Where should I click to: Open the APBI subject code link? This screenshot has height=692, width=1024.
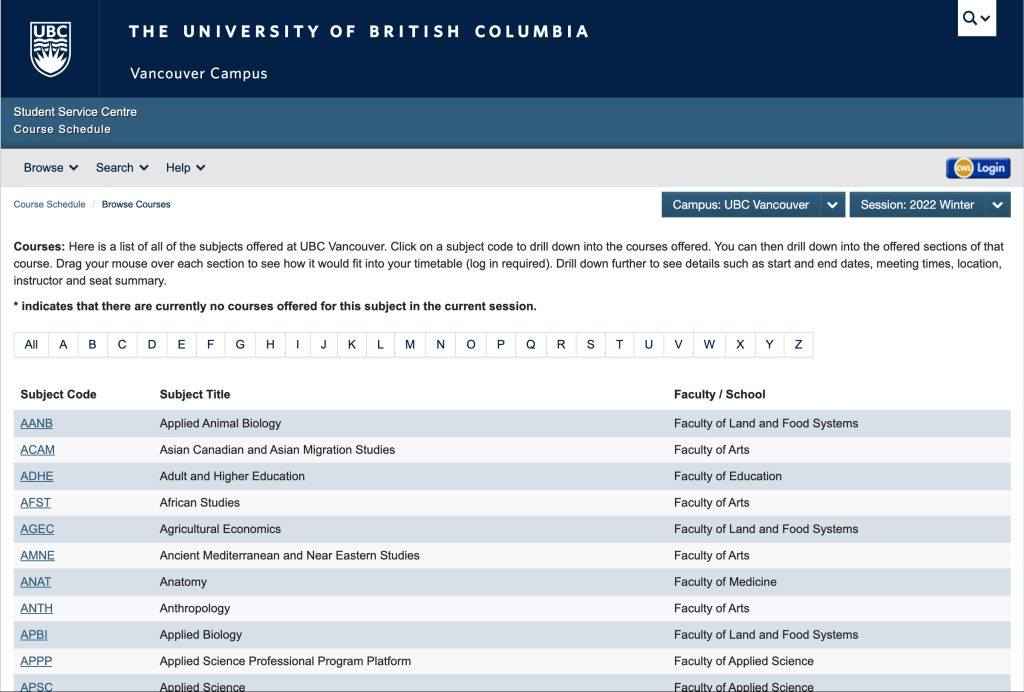point(34,635)
